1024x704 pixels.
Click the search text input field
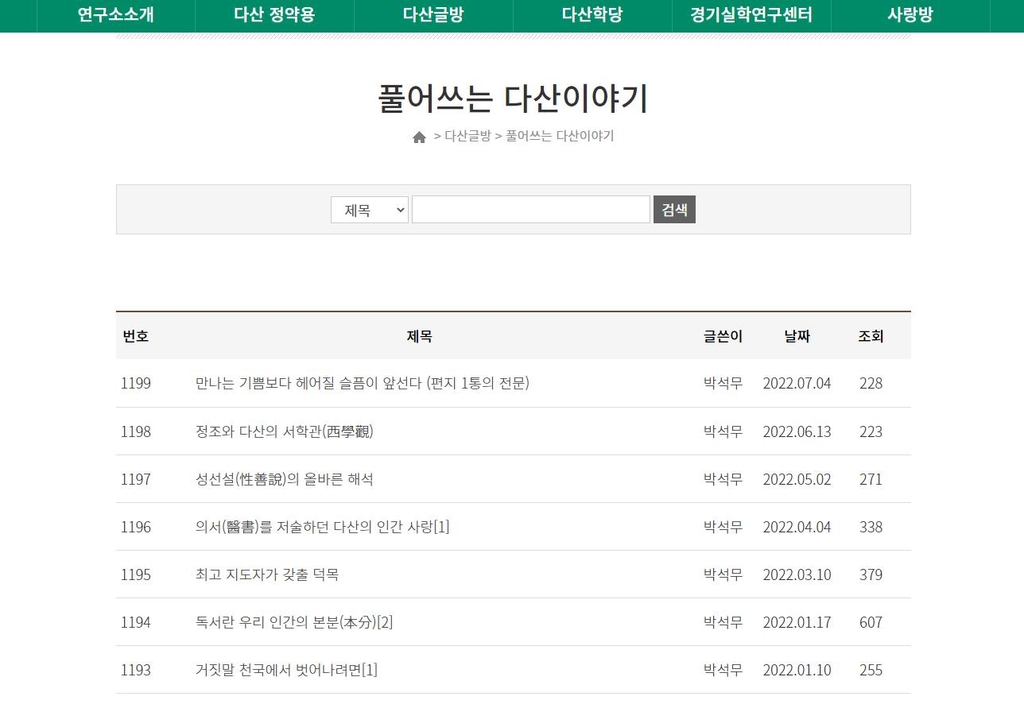coord(530,210)
